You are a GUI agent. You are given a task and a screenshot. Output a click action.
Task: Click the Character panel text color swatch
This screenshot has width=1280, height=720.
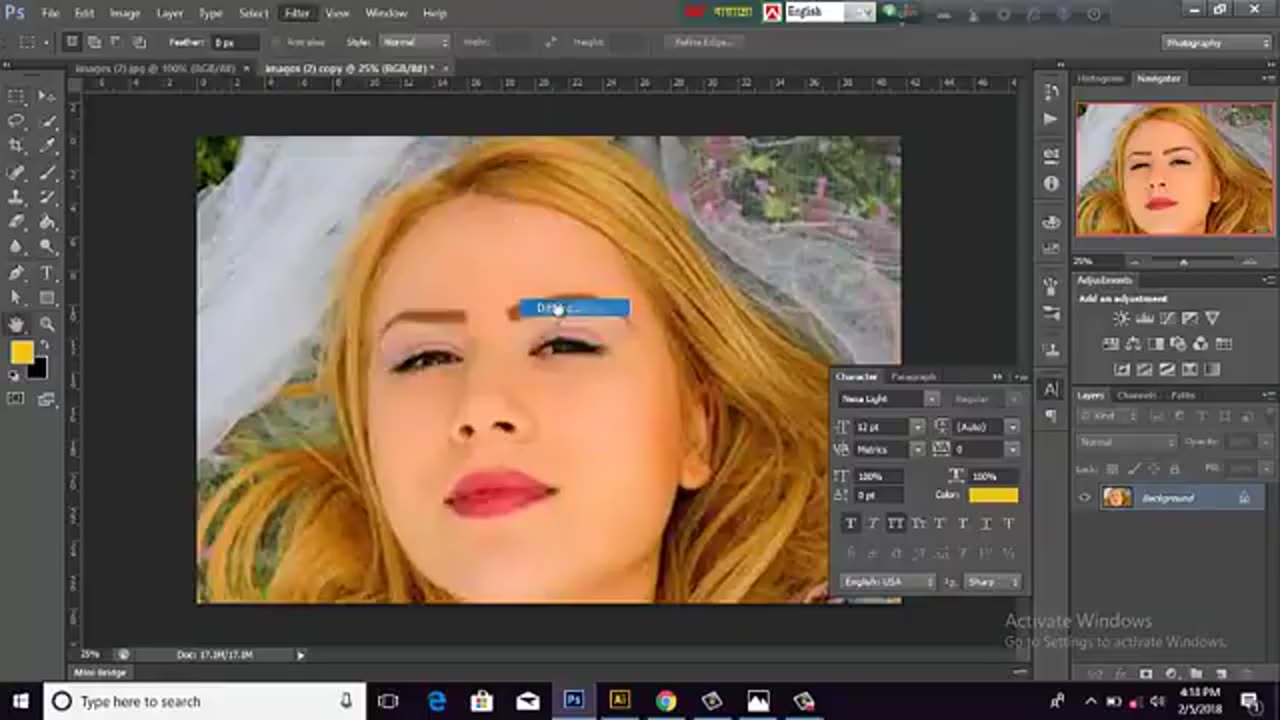pyautogui.click(x=993, y=495)
